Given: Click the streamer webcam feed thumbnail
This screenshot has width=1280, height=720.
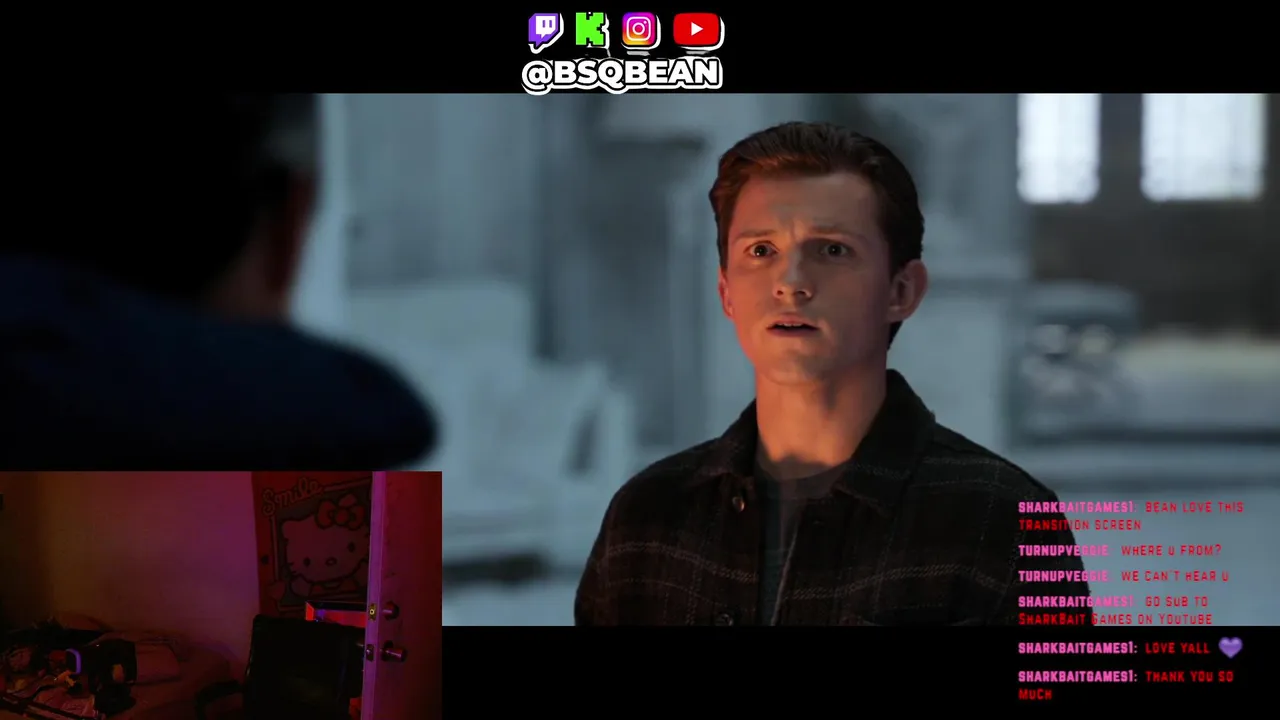Looking at the screenshot, I should [220, 595].
